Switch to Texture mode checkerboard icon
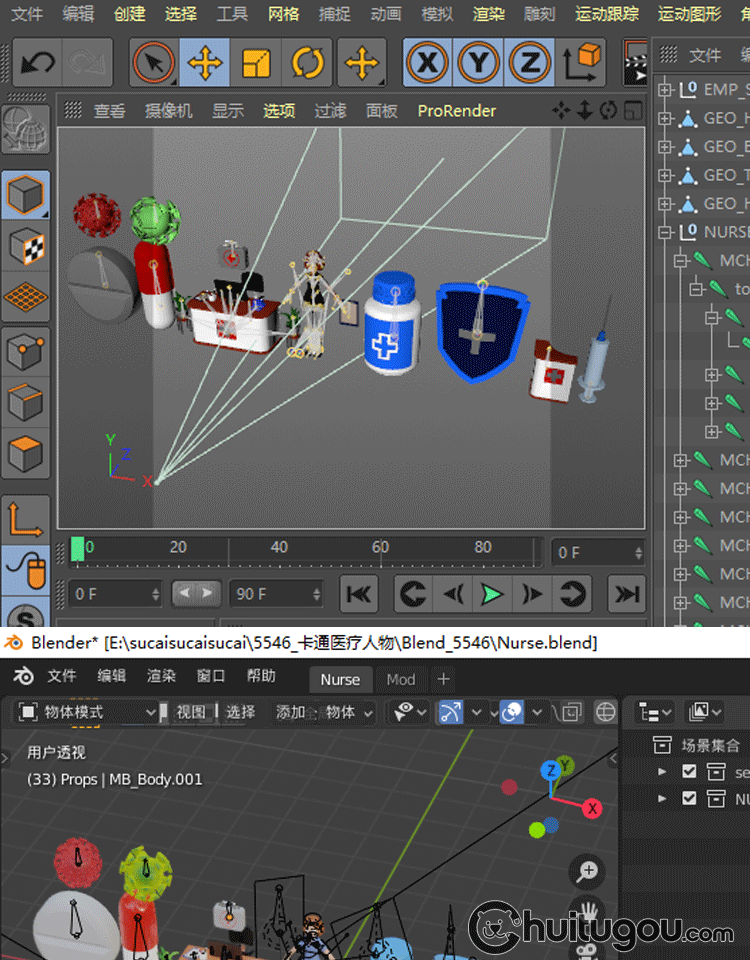 point(25,246)
